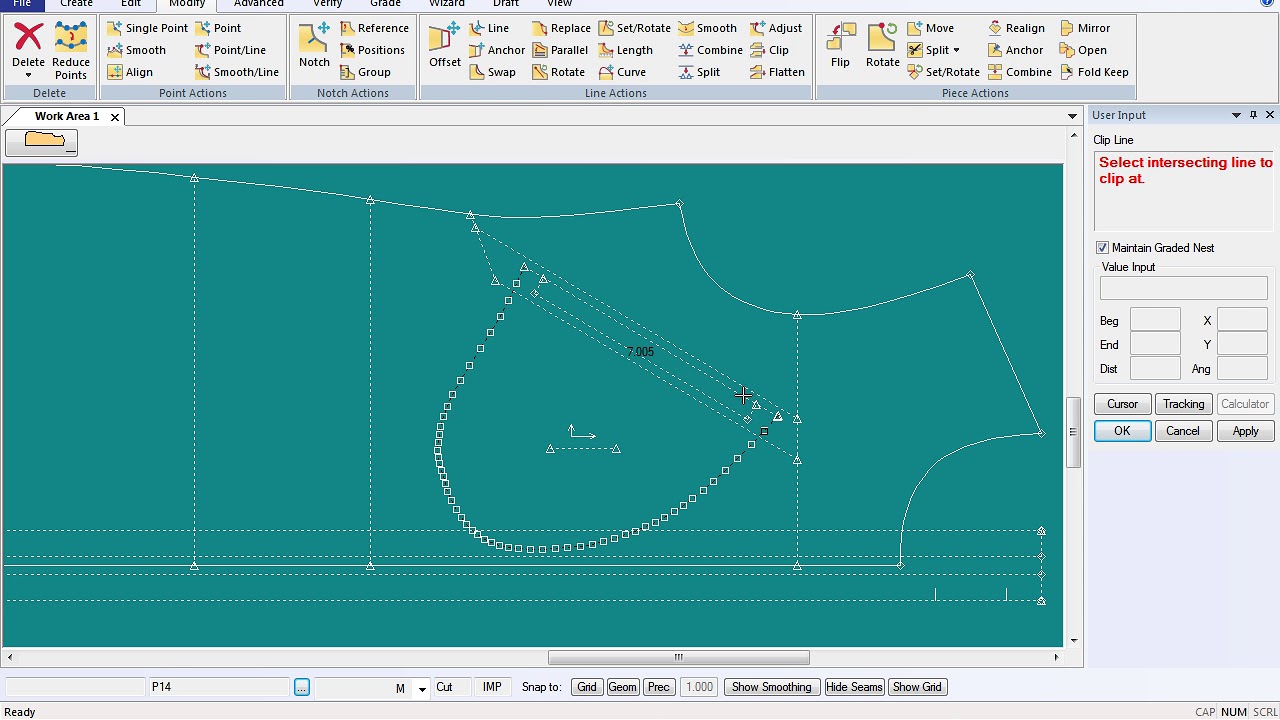Click the horizontal scrollbar thumb

[x=678, y=657]
